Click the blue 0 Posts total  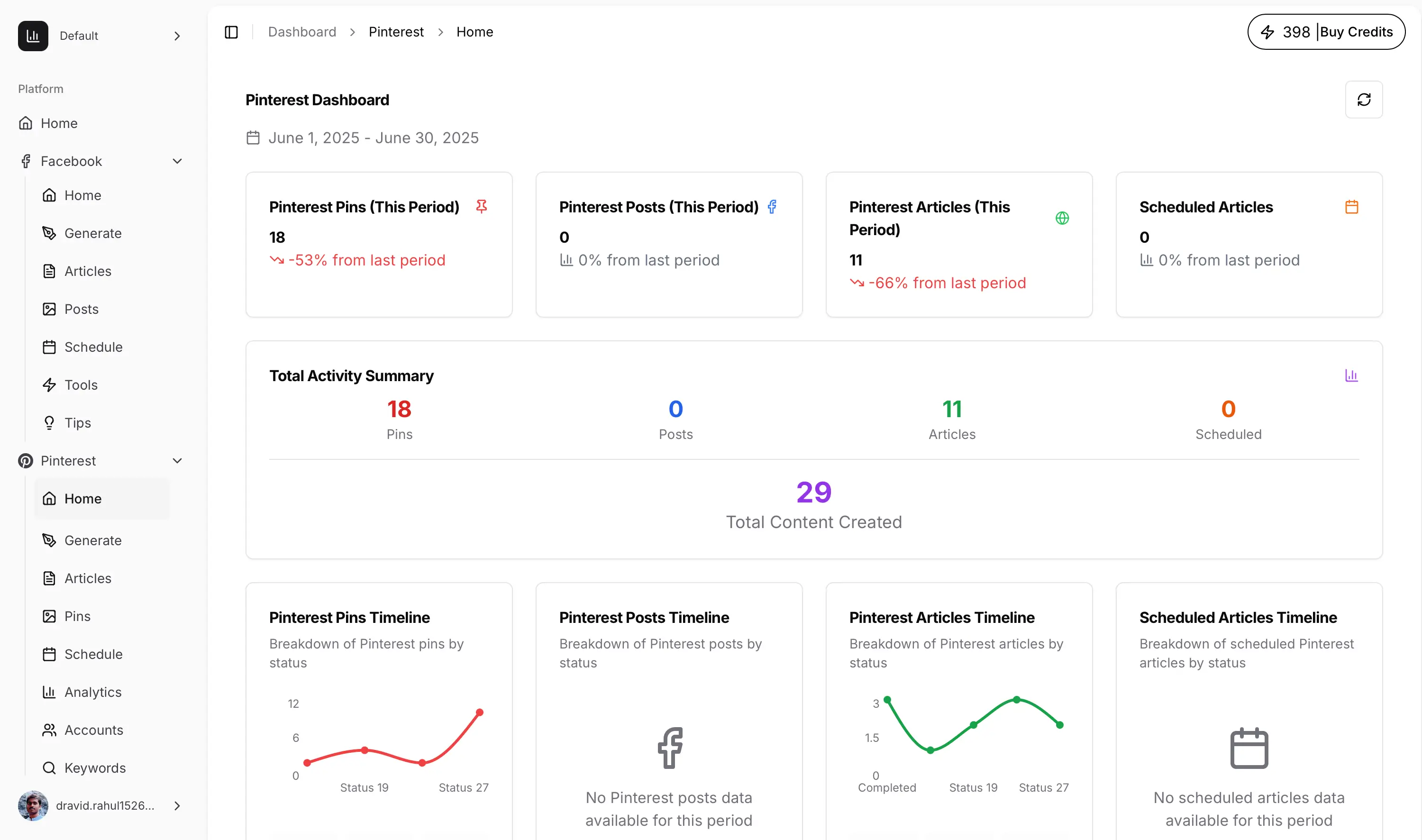675,409
